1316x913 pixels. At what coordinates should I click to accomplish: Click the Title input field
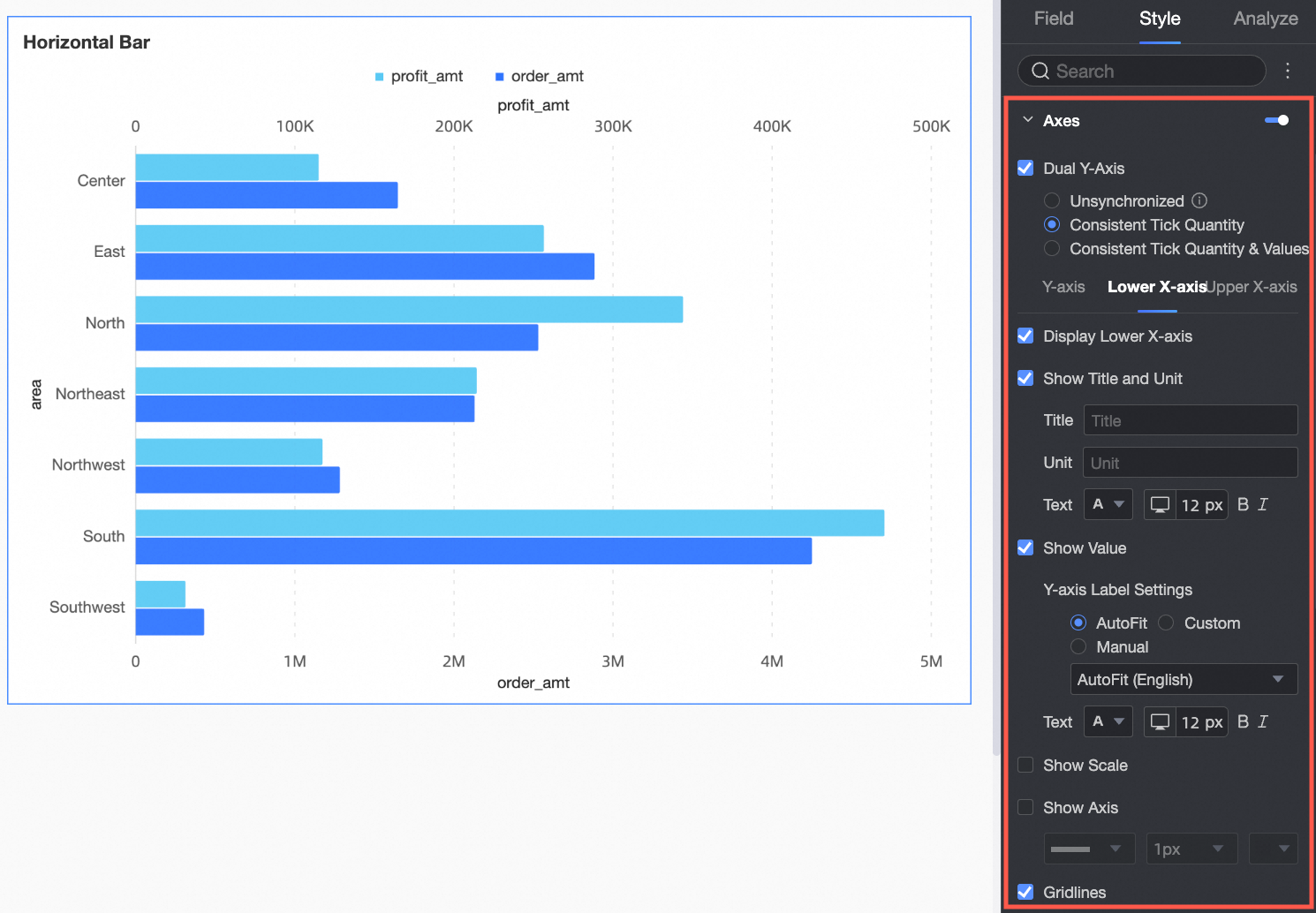(1191, 420)
